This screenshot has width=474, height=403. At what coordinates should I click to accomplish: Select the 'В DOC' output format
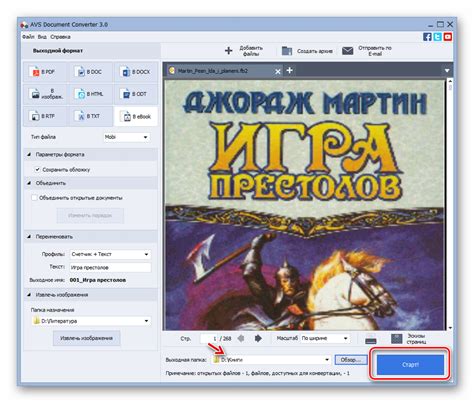pos(89,72)
